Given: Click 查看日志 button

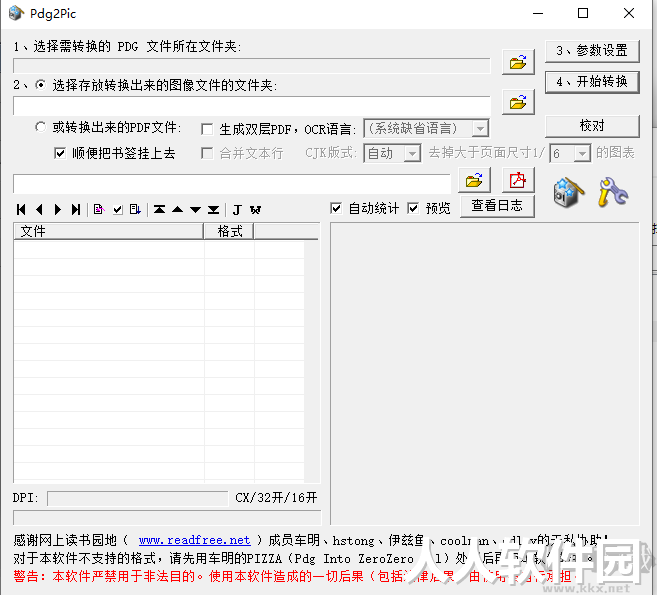Looking at the screenshot, I should click(497, 206).
